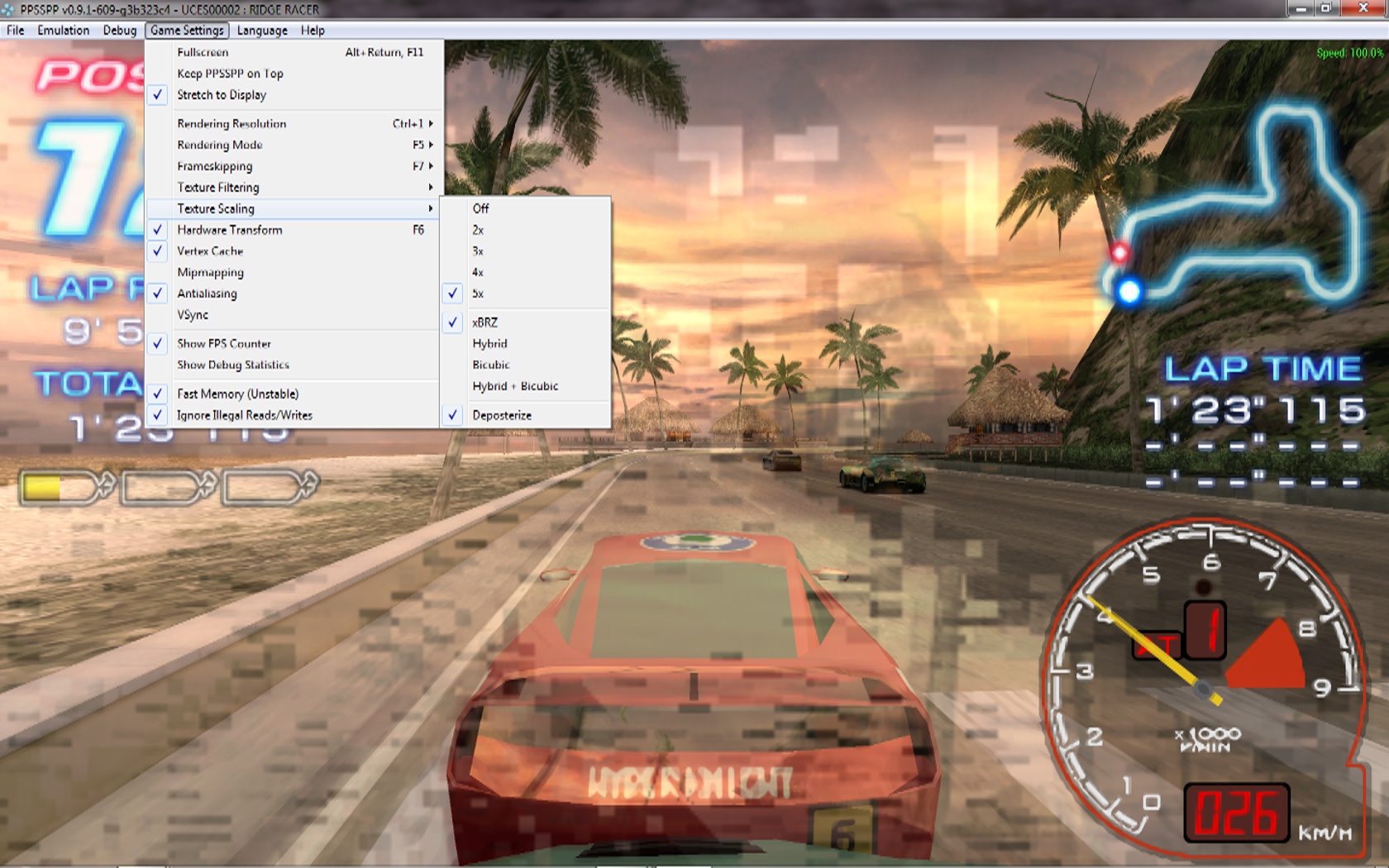The height and width of the screenshot is (868, 1389).
Task: Turn texture scaling Off
Action: point(480,208)
